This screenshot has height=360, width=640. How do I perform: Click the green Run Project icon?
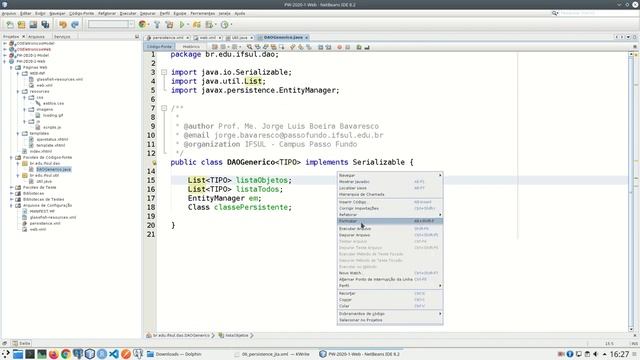[182, 25]
